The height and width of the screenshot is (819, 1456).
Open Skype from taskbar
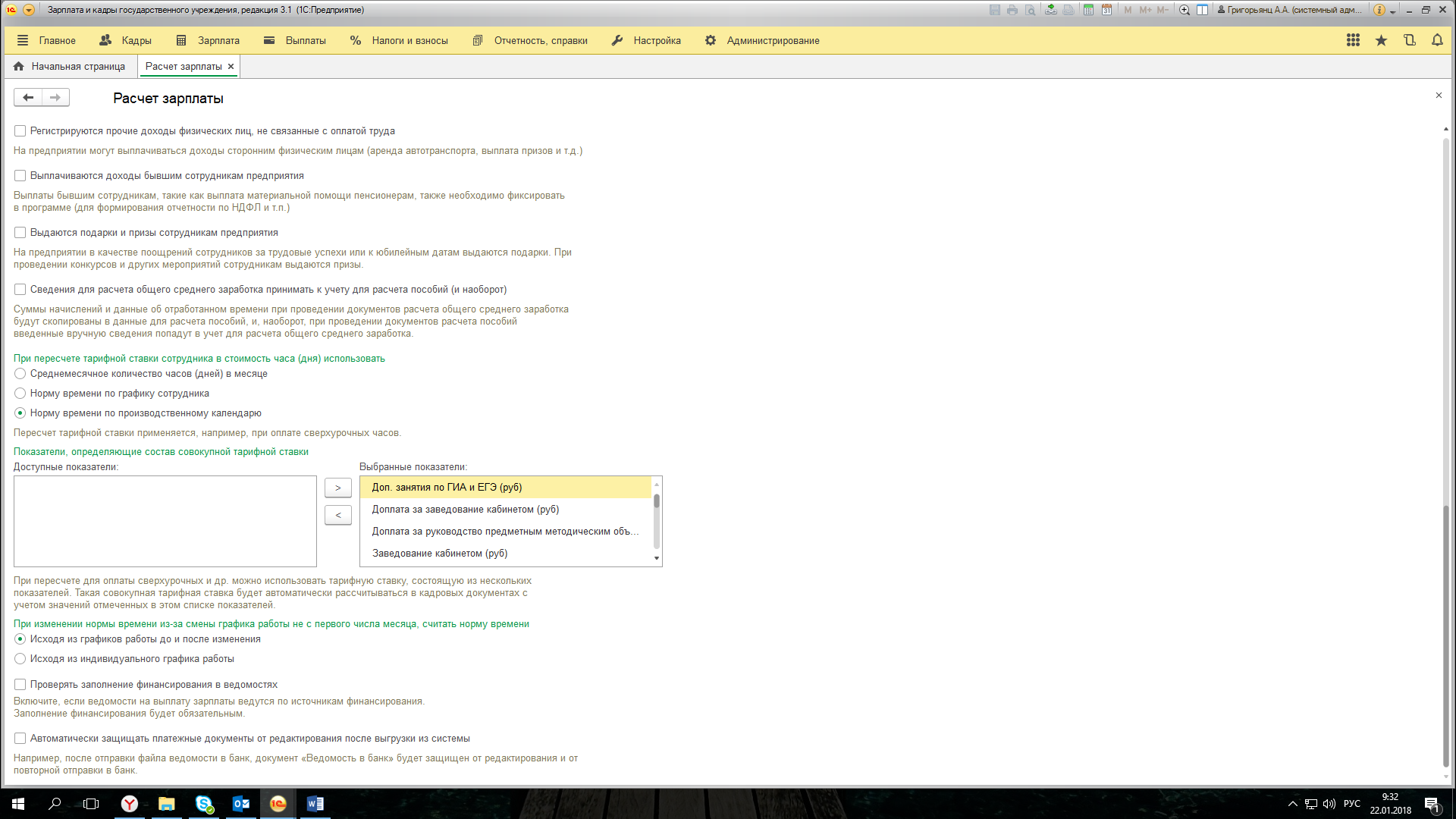pos(204,804)
